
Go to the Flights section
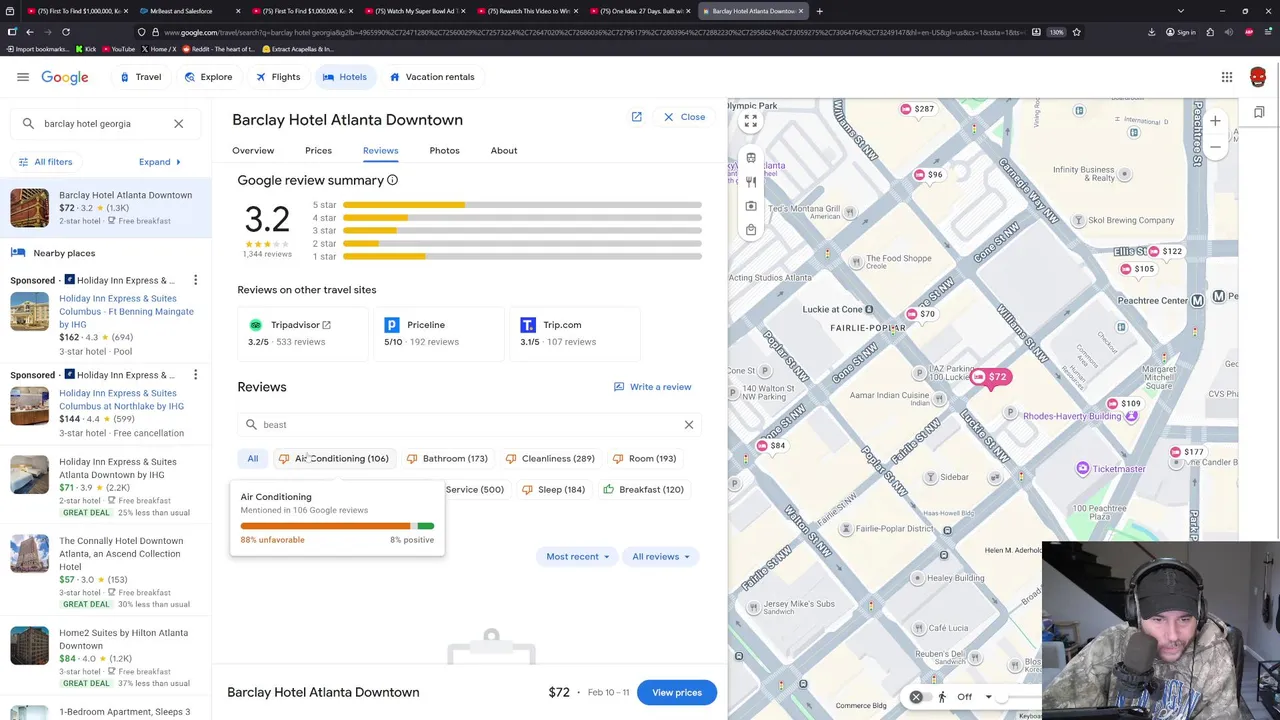pos(277,77)
